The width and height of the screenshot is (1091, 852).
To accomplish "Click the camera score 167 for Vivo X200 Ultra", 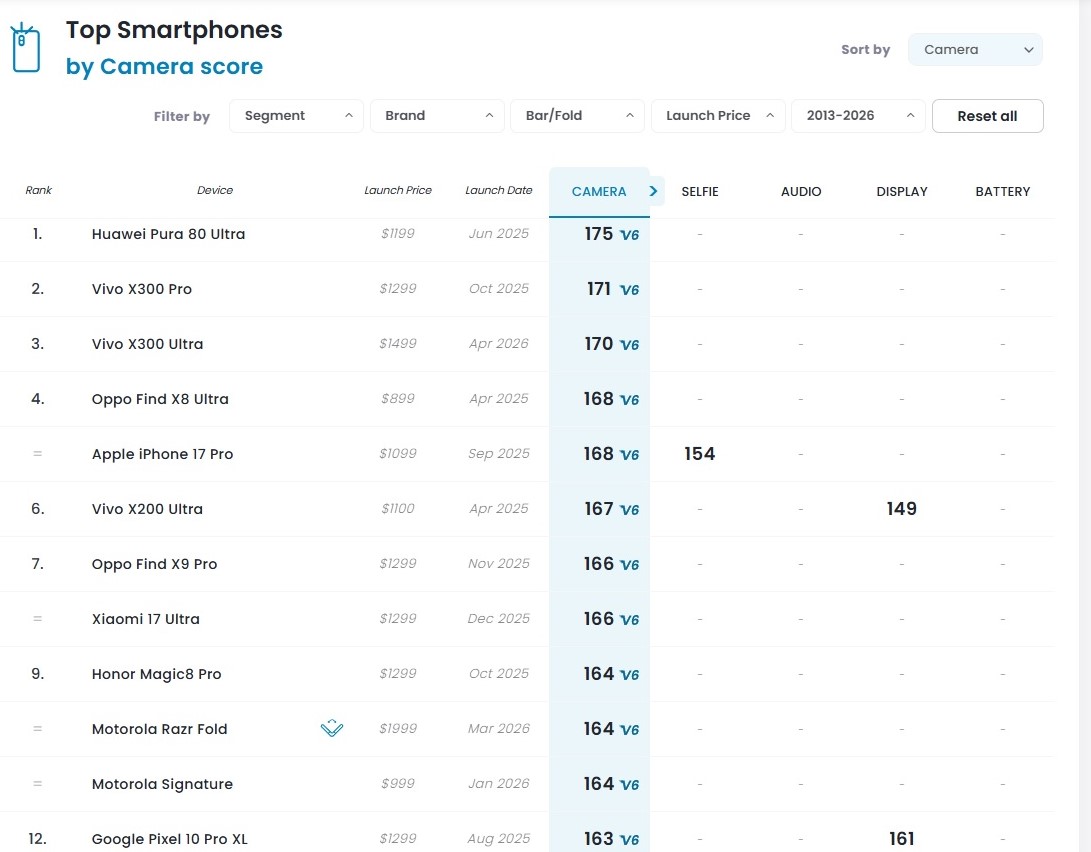I will click(x=598, y=508).
